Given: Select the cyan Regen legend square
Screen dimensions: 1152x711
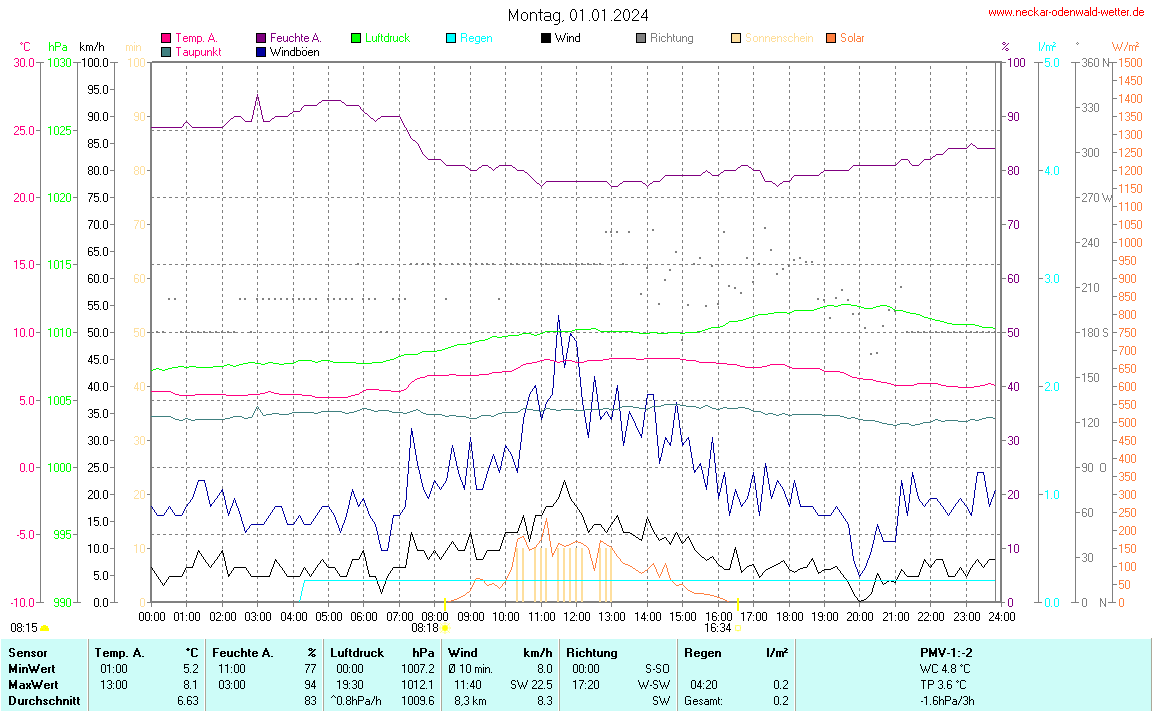Looking at the screenshot, I should coord(451,38).
